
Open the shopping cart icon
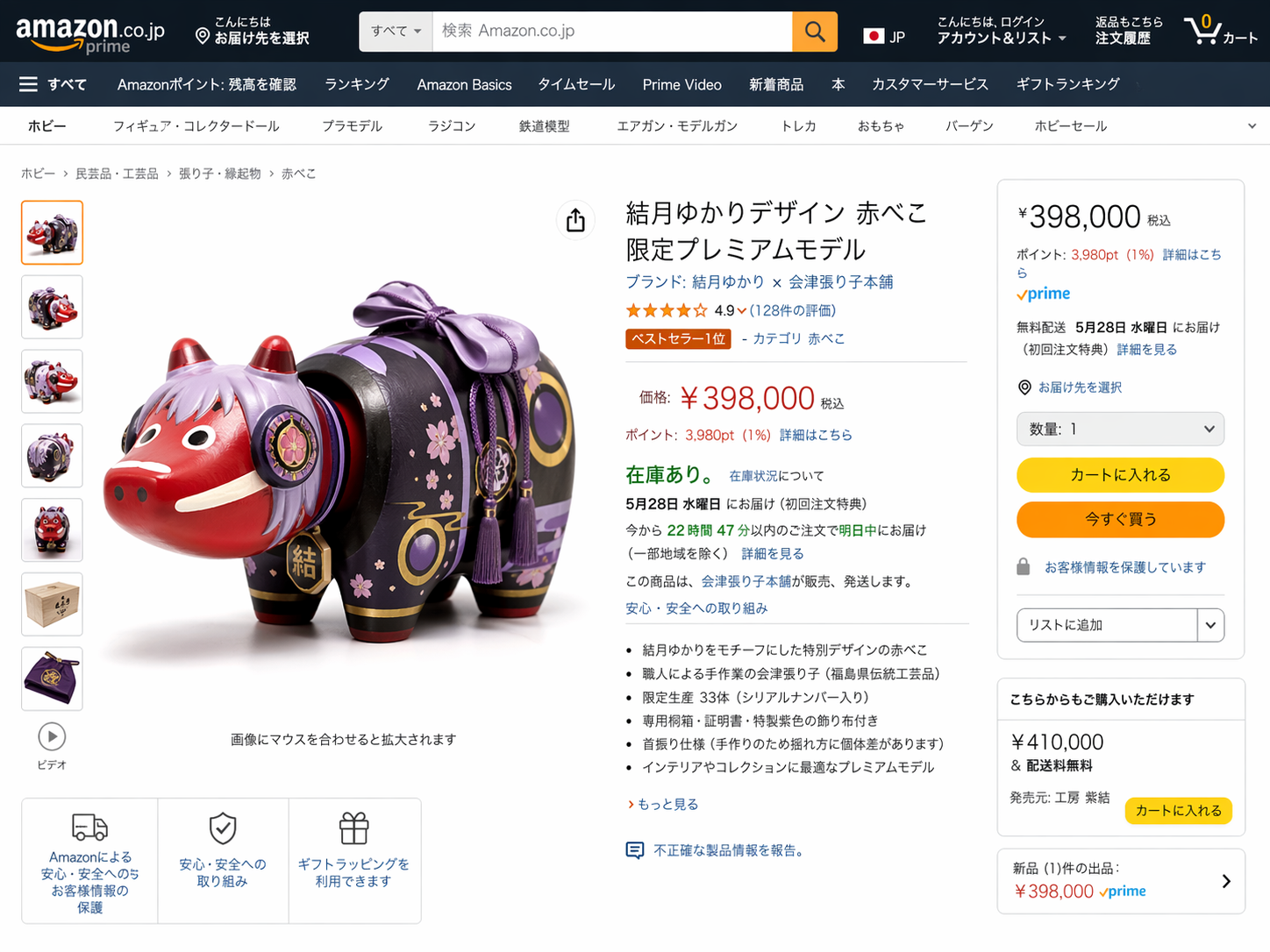tap(1202, 32)
